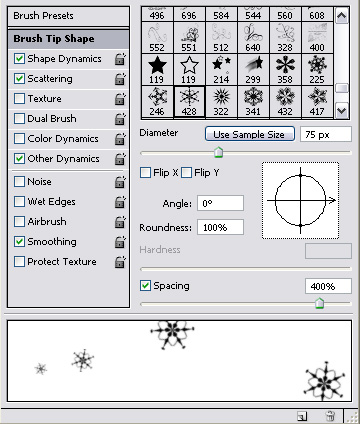Viewport: 360px width, 424px height.
Task: Select the solid star brush 119
Action: tap(157, 70)
